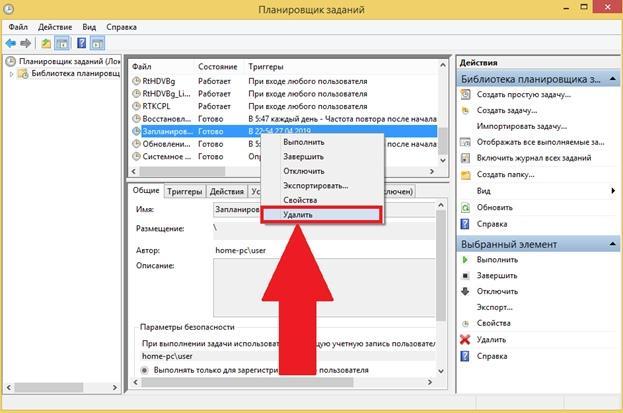Switch to the Триггеры tab

coord(184,191)
